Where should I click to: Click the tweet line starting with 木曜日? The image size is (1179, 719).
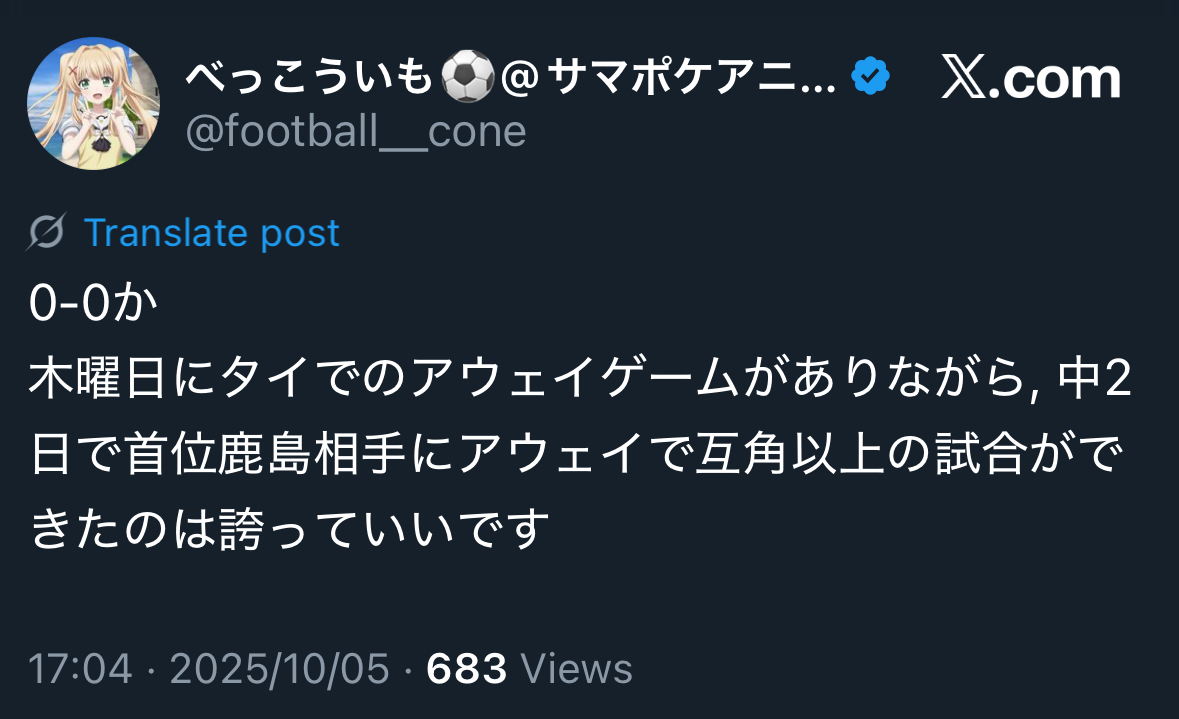pos(500,381)
